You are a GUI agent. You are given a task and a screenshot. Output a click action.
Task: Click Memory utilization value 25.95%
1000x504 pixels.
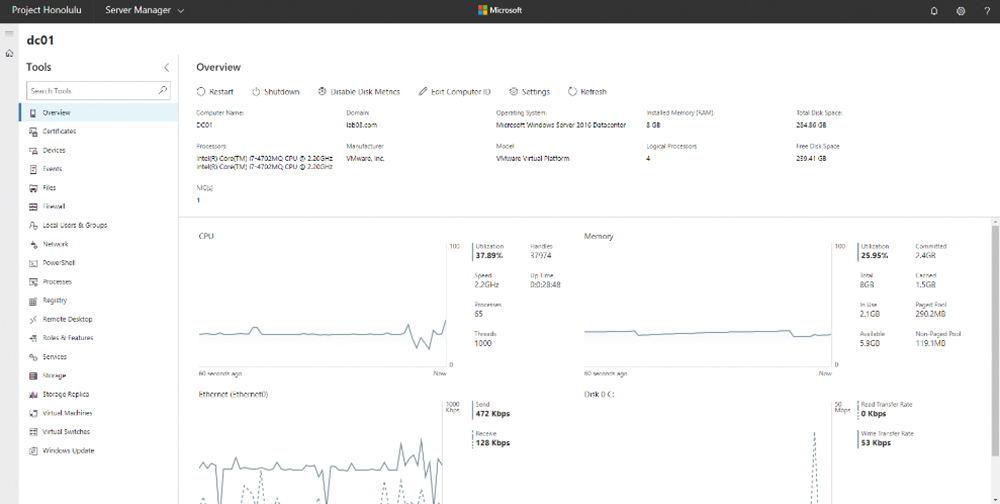tap(874, 256)
